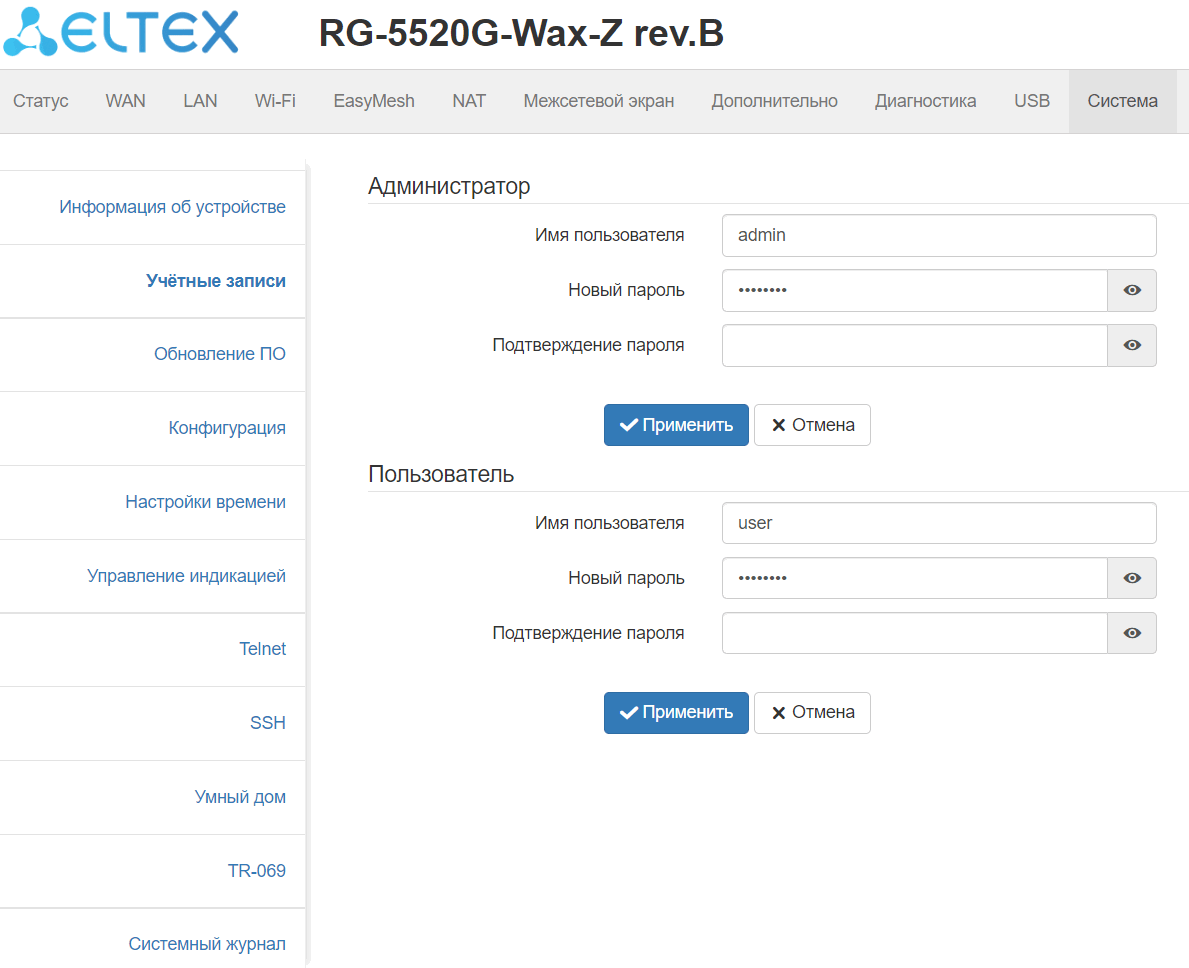Open TR-069 settings
This screenshot has height=968, width=1189.
(256, 871)
